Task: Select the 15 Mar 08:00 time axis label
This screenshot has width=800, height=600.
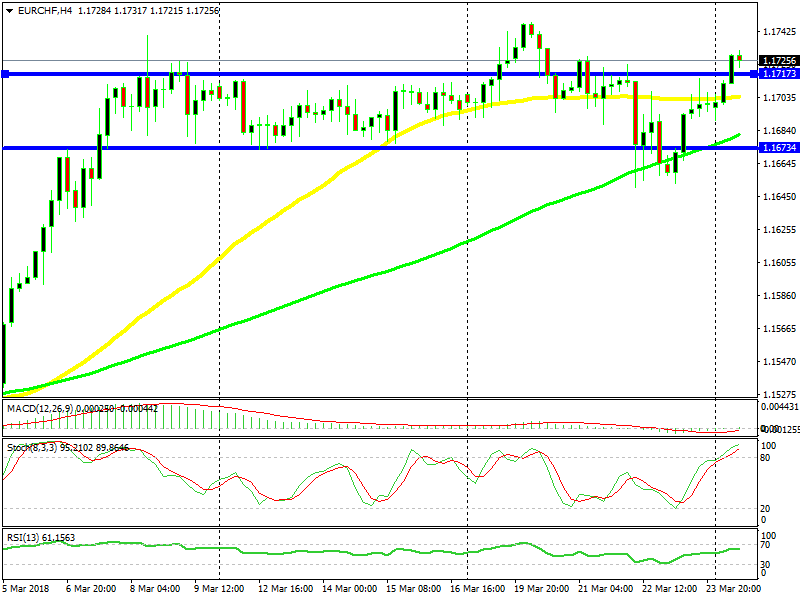Action: [413, 589]
